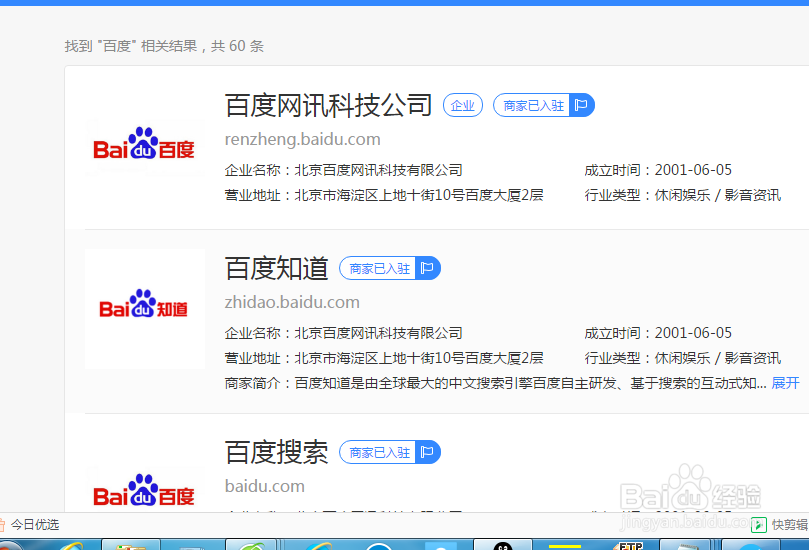Click the 营业地址 line of 百度网讯科技公司

(x=384, y=195)
